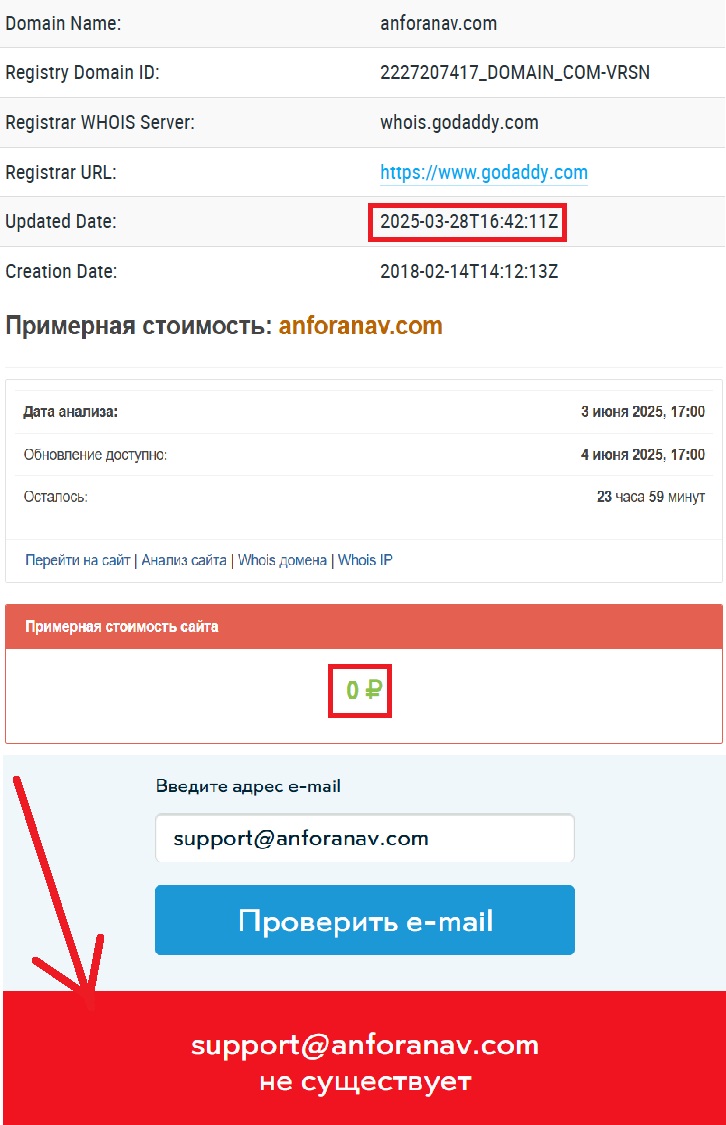The height and width of the screenshot is (1125, 726).
Task: Click the remaining time '23 часа 59 минут'
Action: 651,496
